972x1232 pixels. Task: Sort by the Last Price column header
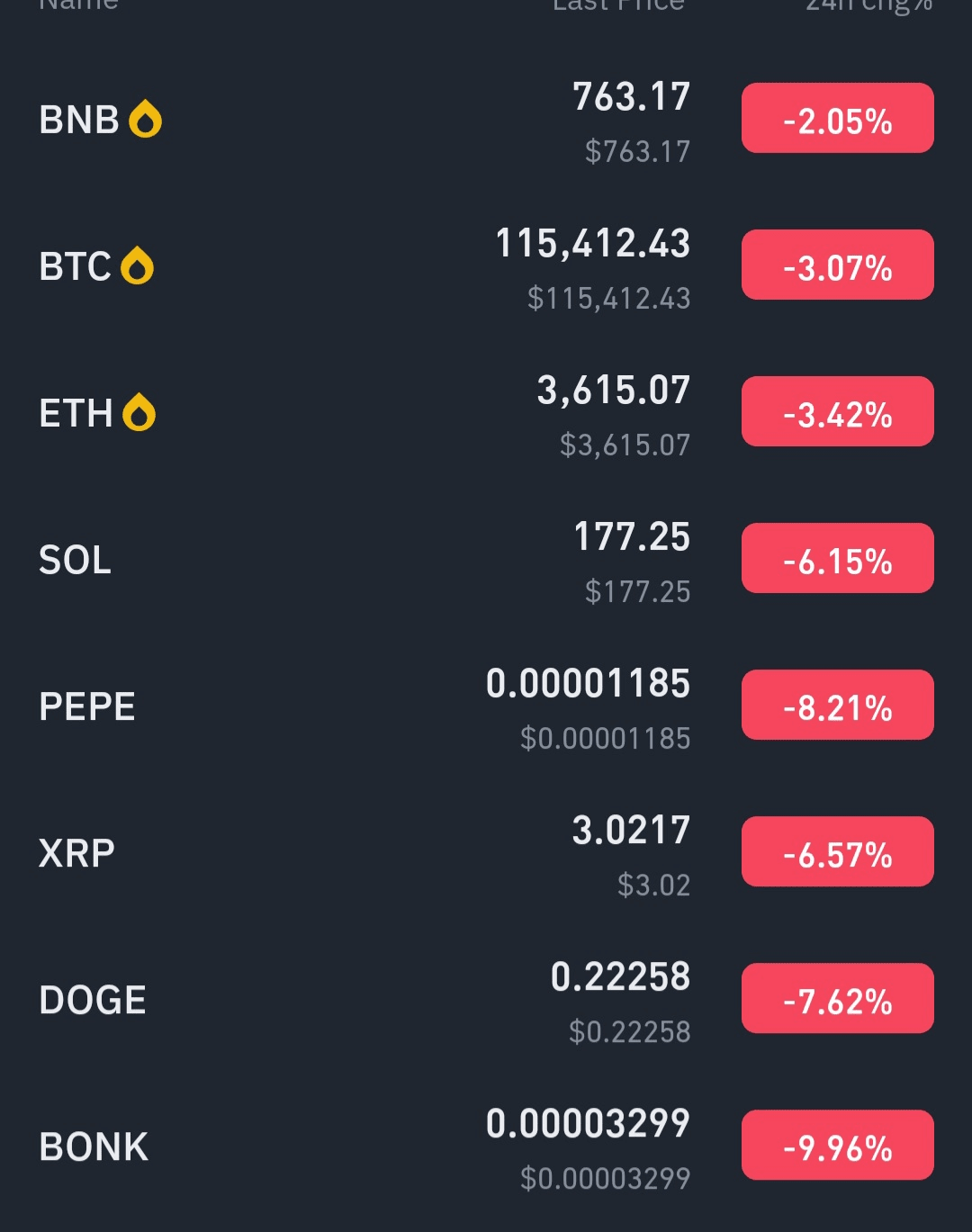[x=618, y=4]
